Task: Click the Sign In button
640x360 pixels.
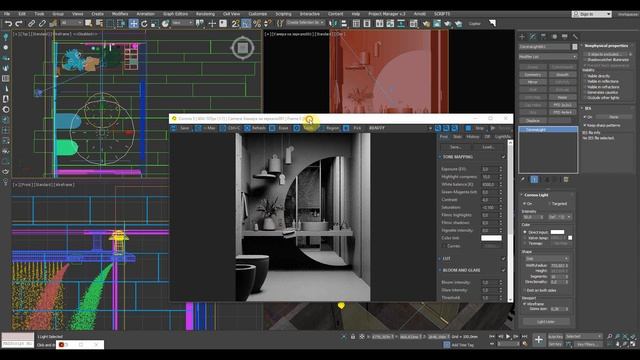Action: tap(592, 14)
